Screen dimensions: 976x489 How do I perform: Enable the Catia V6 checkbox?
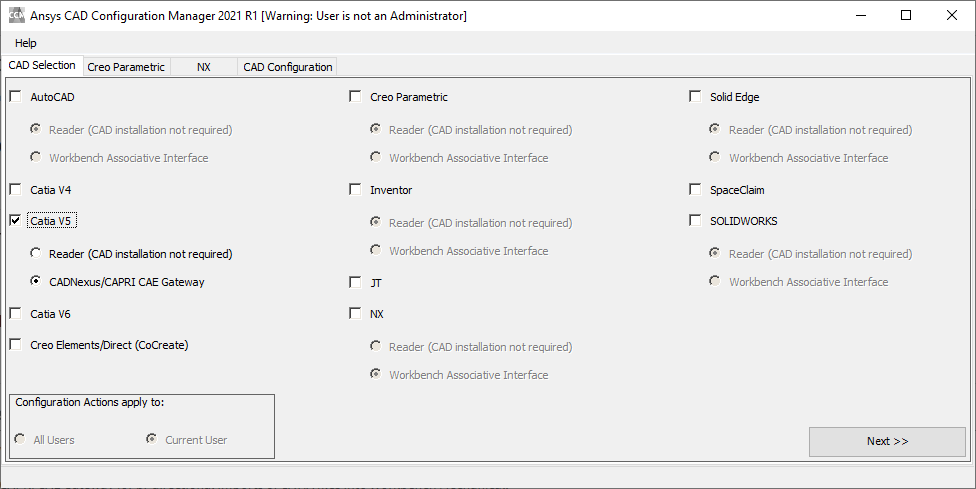click(15, 314)
